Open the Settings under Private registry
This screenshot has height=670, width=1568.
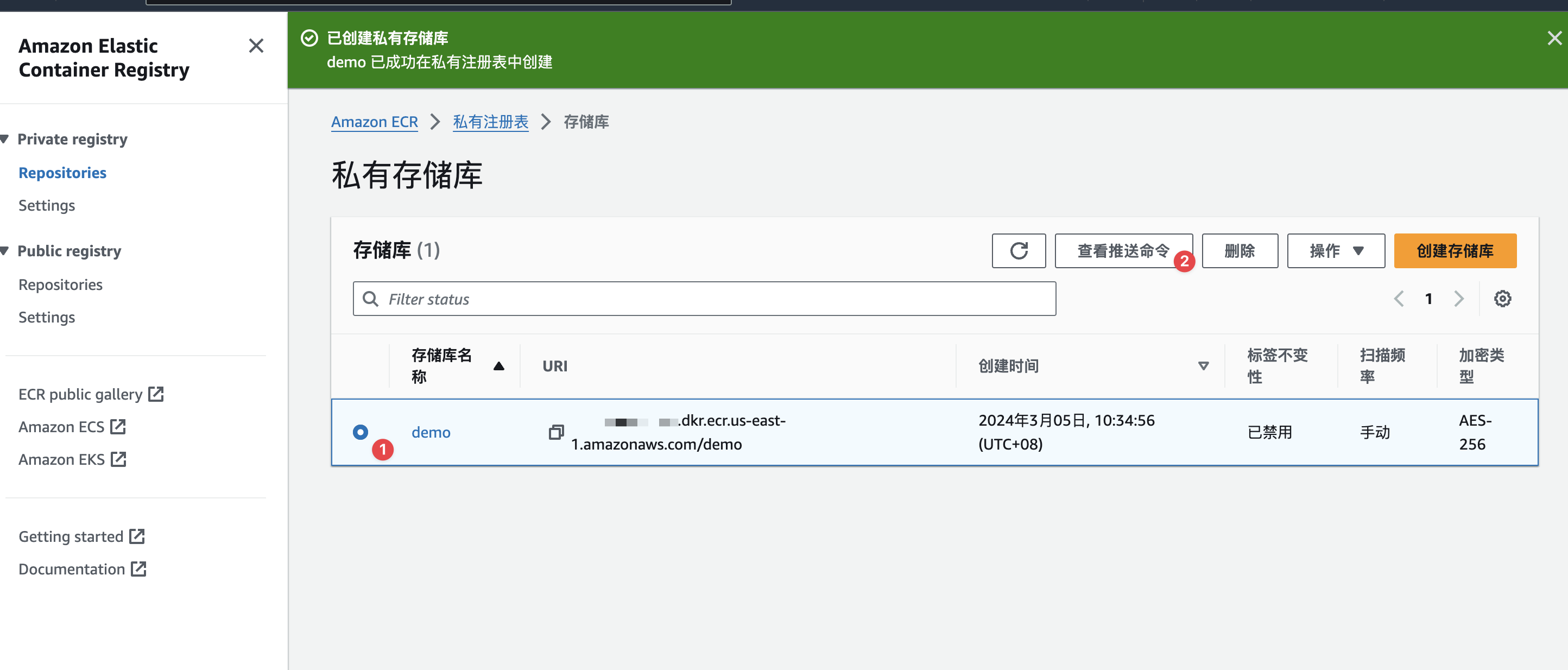pos(46,205)
